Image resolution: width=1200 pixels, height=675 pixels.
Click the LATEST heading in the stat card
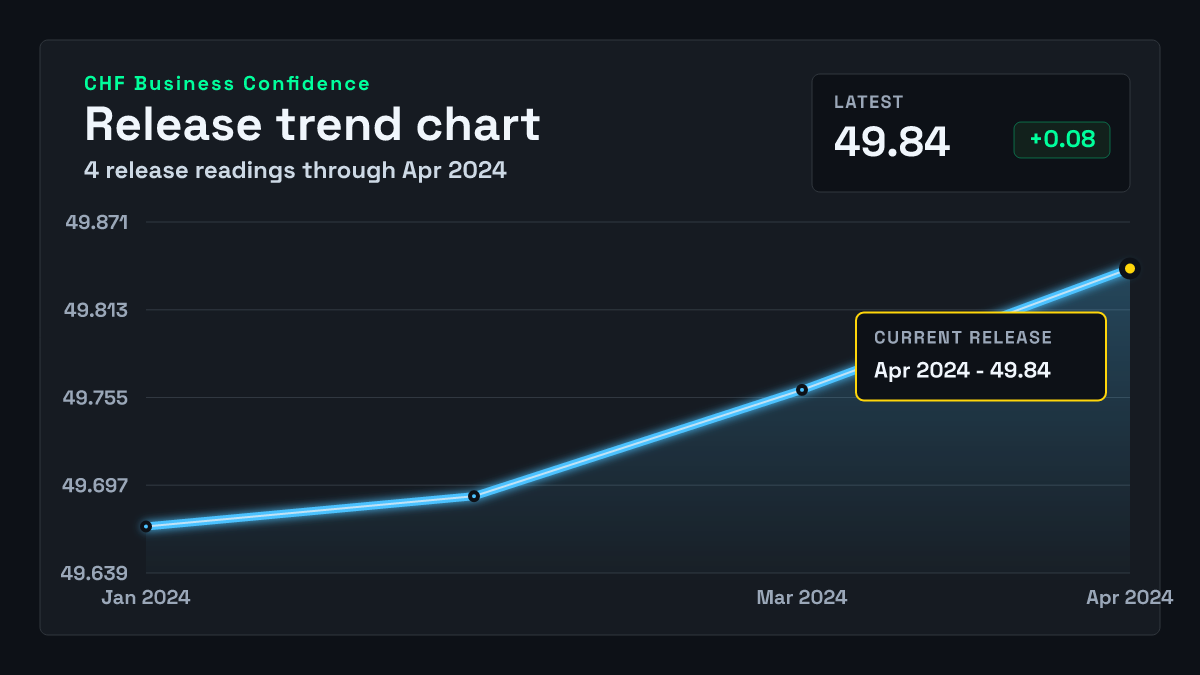tap(869, 102)
